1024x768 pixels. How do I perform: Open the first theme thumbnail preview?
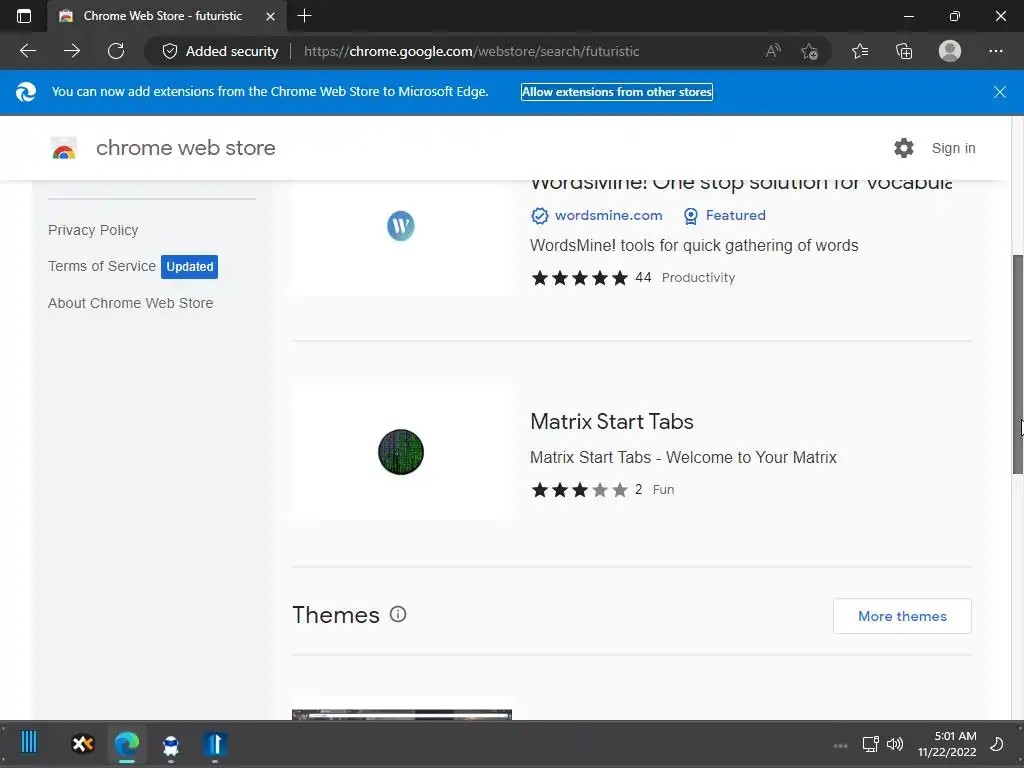click(x=402, y=714)
